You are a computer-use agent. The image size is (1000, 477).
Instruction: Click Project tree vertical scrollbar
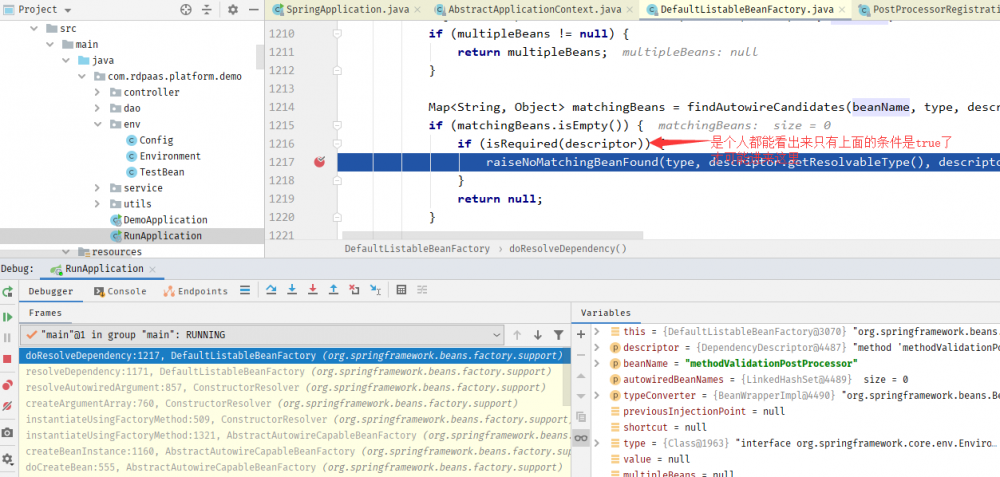coord(260,57)
